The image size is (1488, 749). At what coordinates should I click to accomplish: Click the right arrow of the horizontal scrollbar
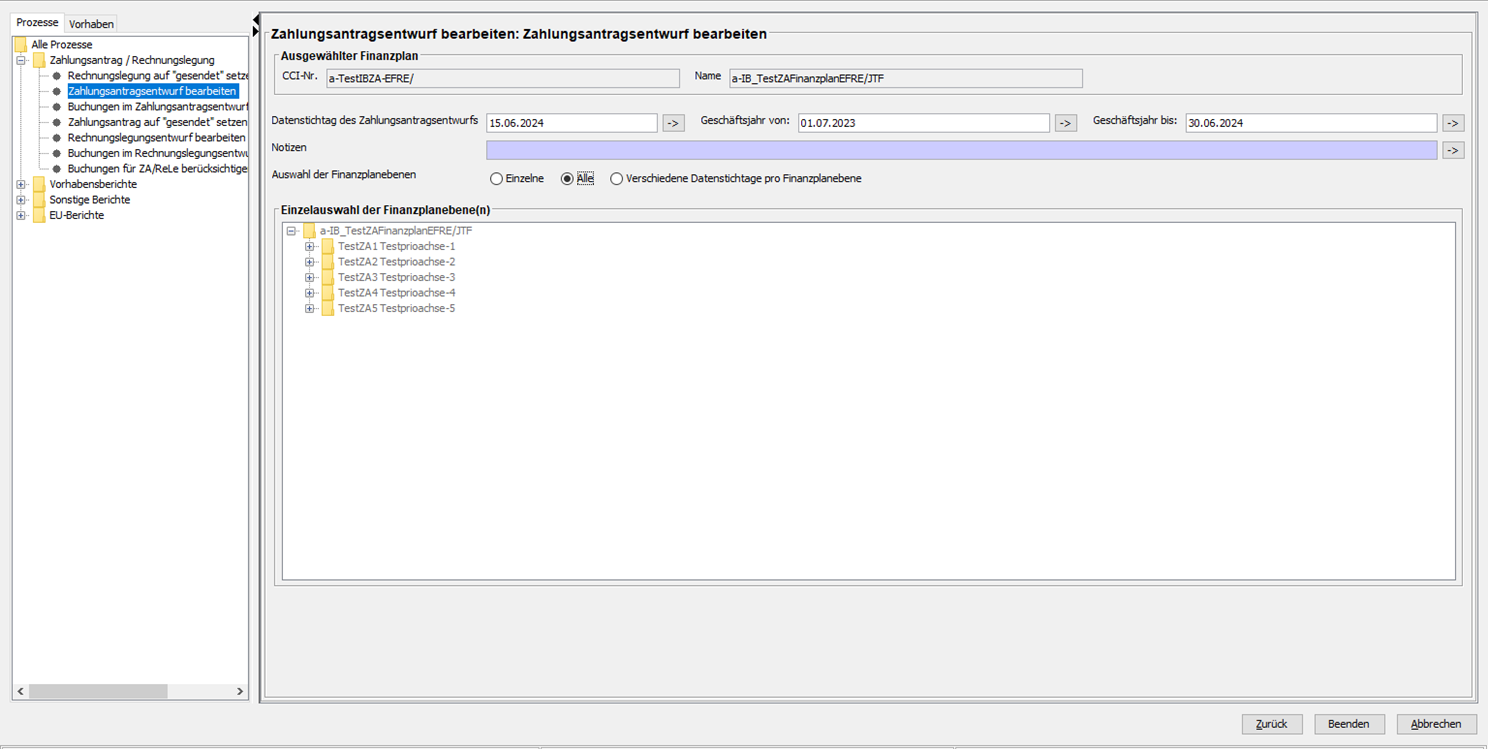[240, 691]
